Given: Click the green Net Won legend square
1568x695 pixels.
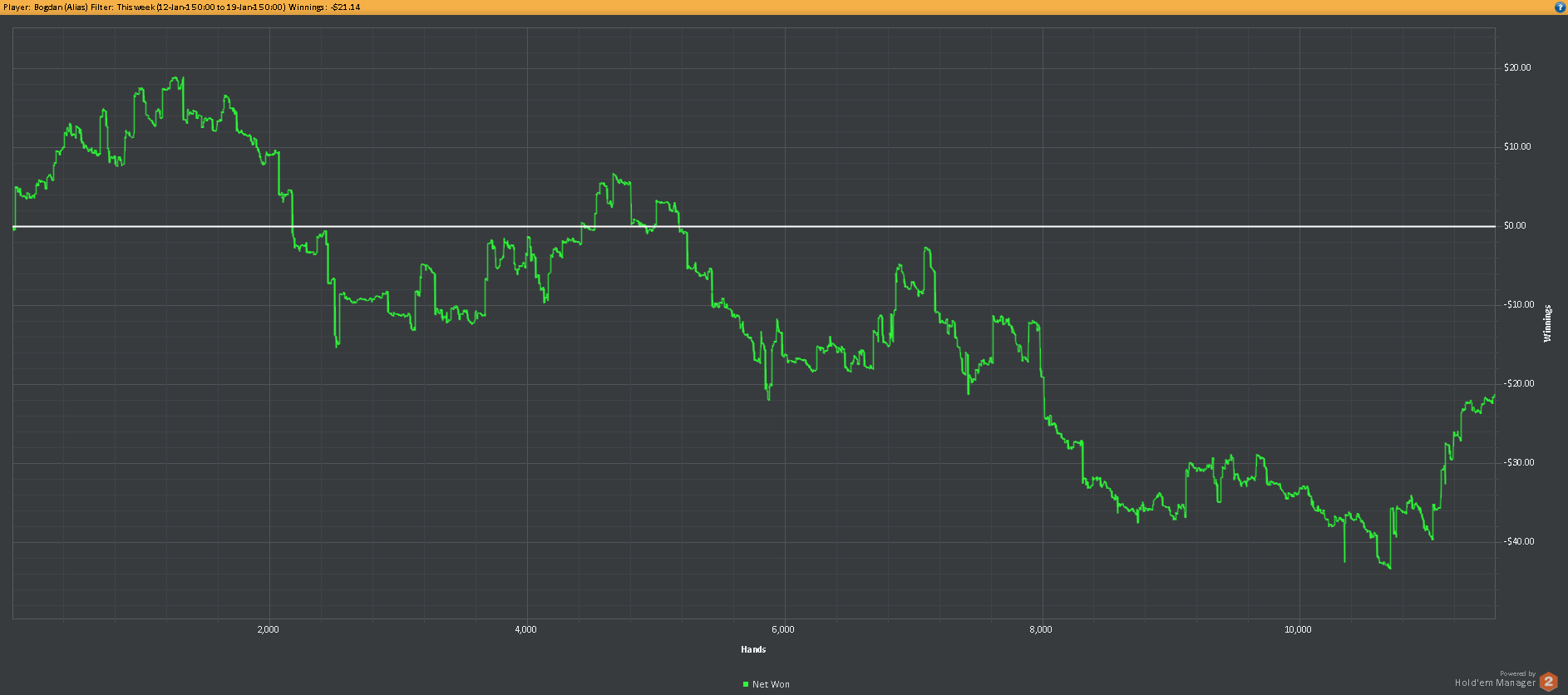Looking at the screenshot, I should [746, 684].
